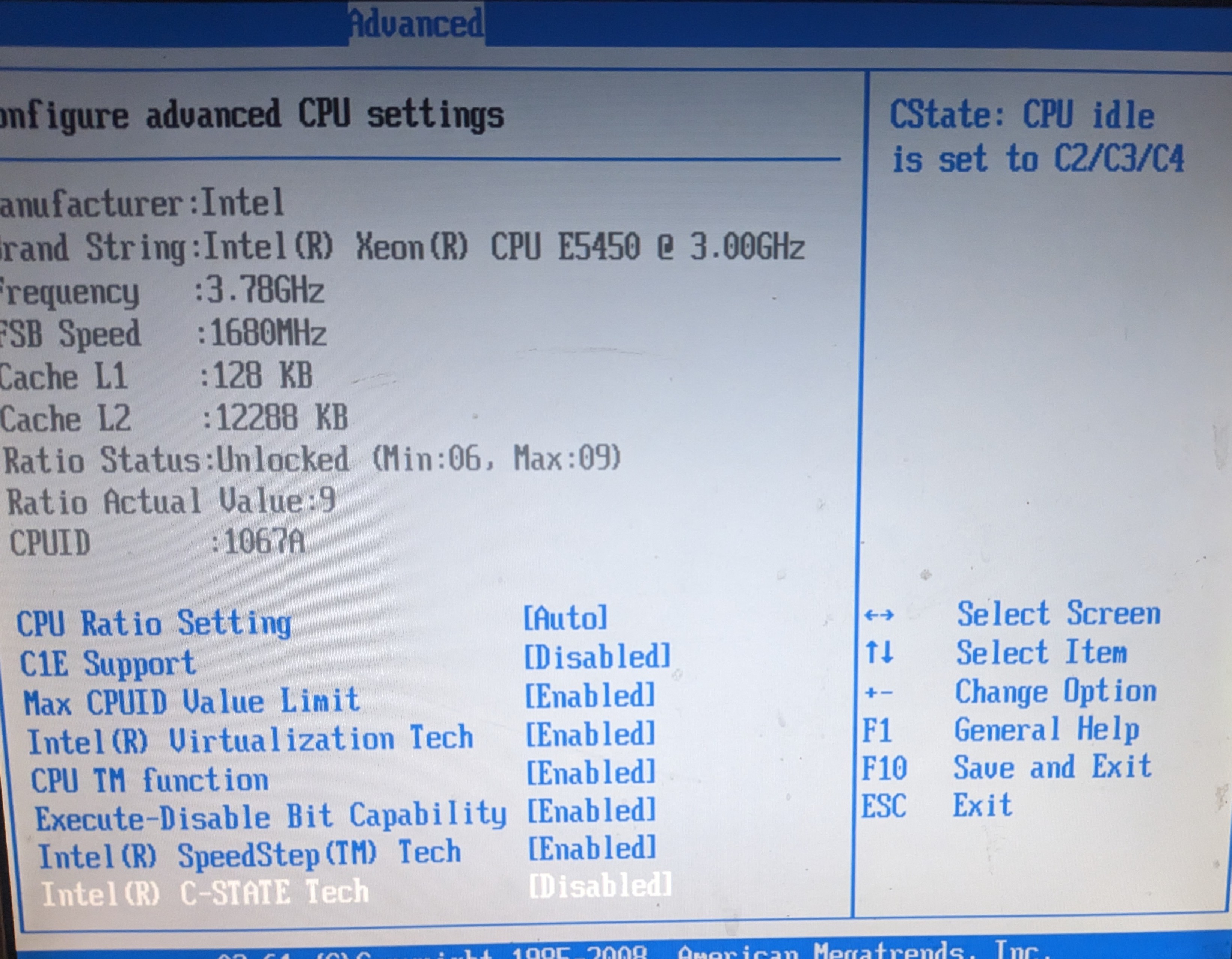Click the up-down arrows Select Item icon

(x=879, y=653)
